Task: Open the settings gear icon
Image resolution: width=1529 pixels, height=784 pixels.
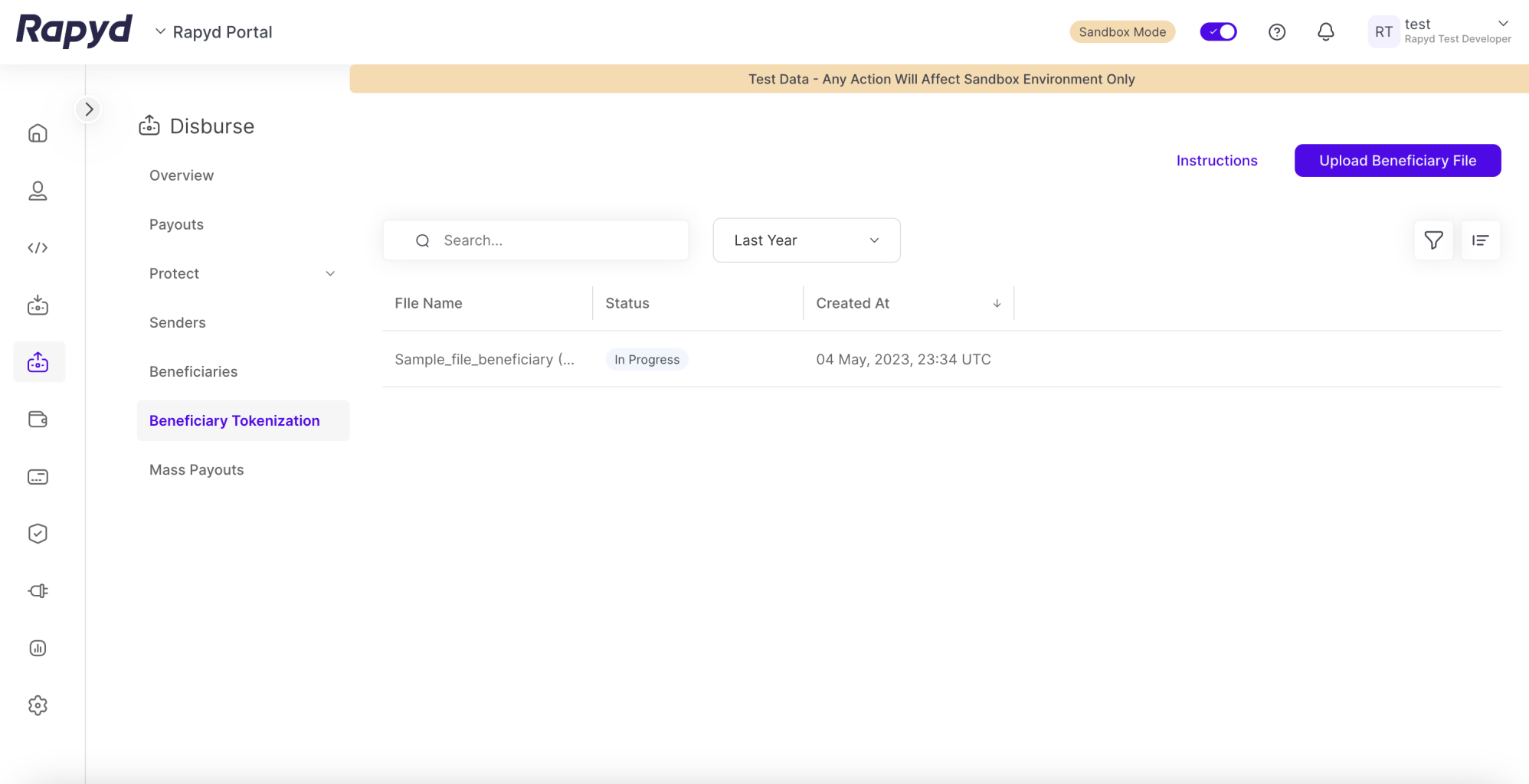Action: click(x=38, y=705)
